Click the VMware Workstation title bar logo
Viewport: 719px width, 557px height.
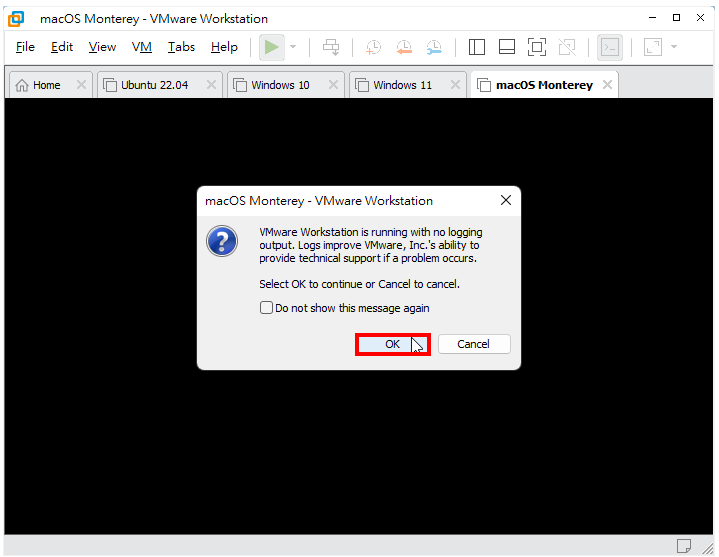coord(16,19)
